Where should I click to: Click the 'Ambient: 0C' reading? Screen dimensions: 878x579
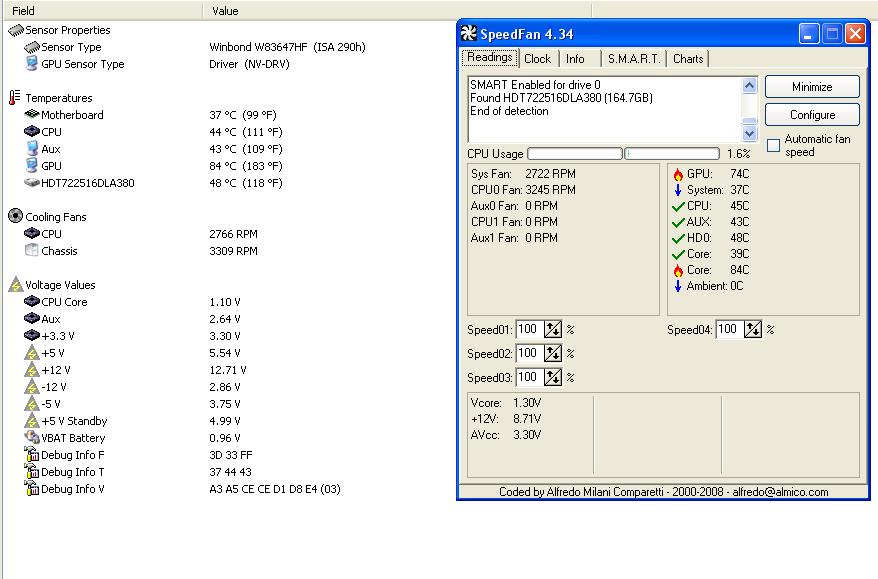(715, 286)
